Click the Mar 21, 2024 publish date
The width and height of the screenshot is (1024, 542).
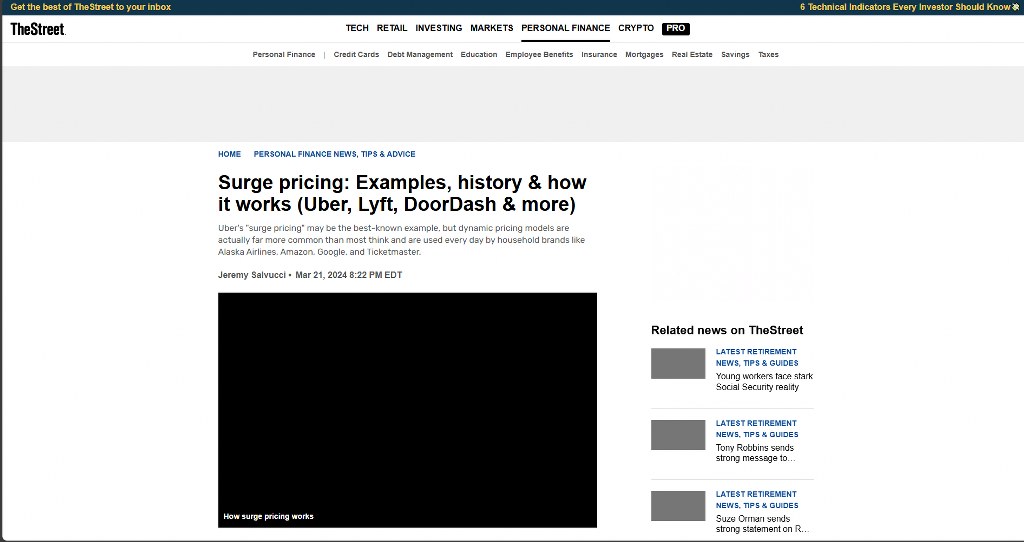click(x=349, y=275)
